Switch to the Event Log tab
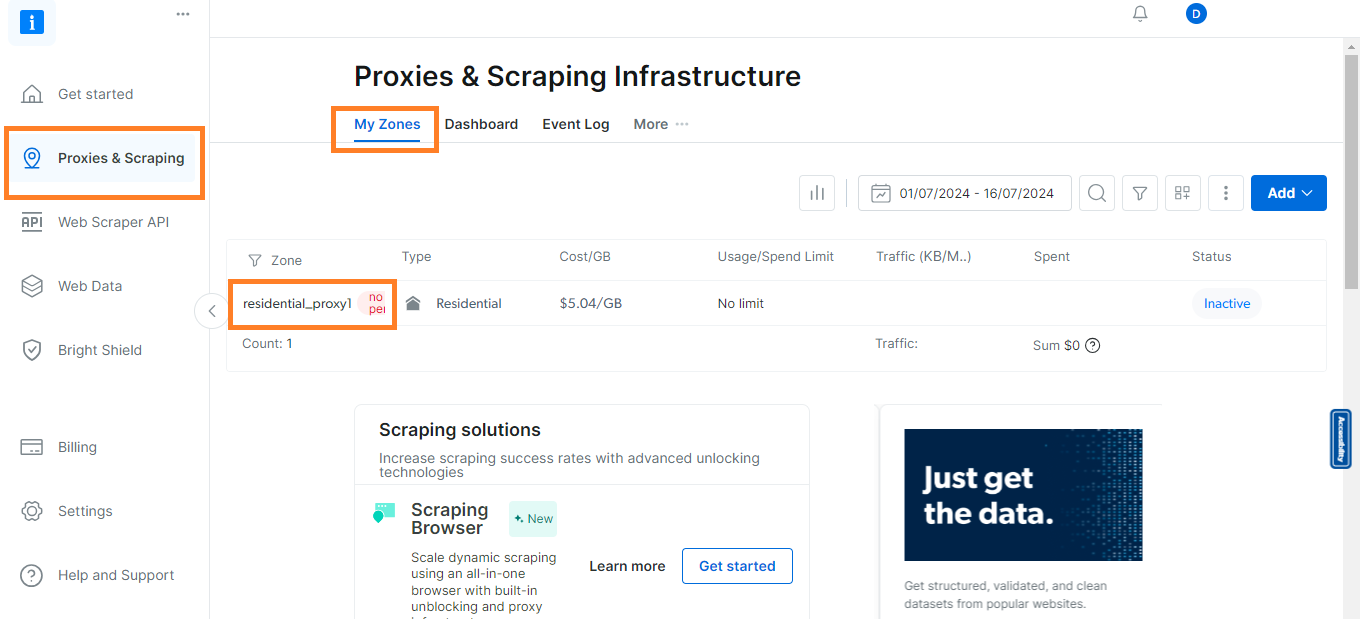The image size is (1360, 619). [x=576, y=124]
